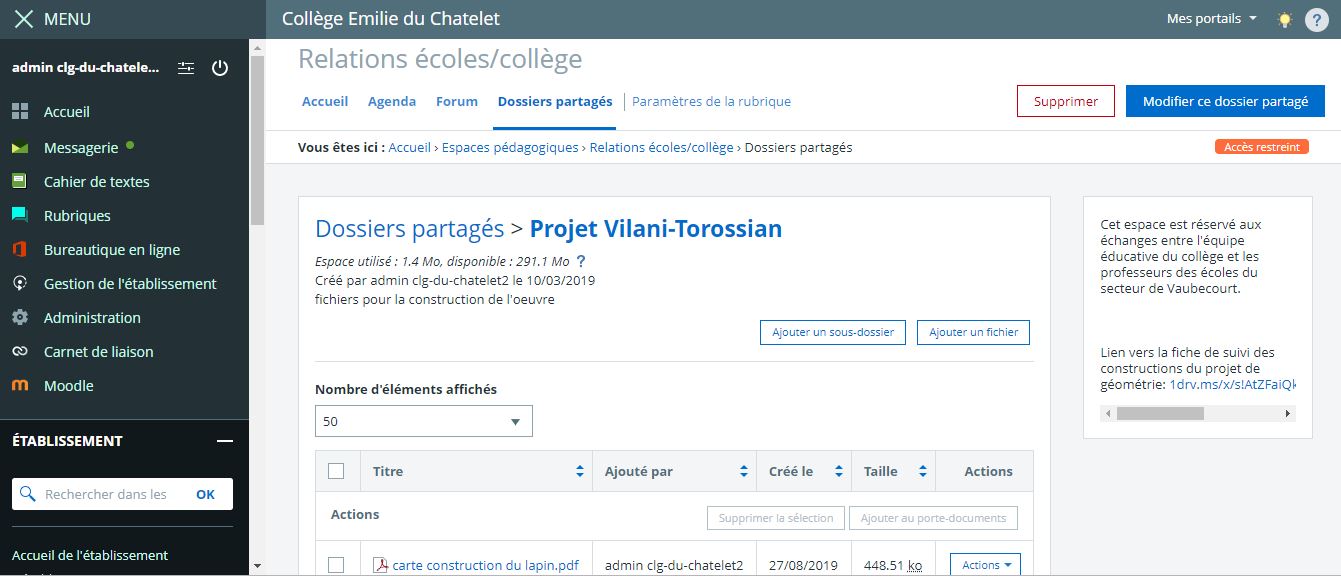Expand the Mes portails dropdown
The image size is (1341, 581).
(x=1211, y=19)
